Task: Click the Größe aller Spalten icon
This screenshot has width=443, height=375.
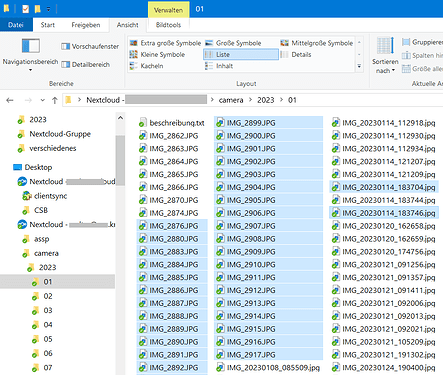Action: point(406,69)
